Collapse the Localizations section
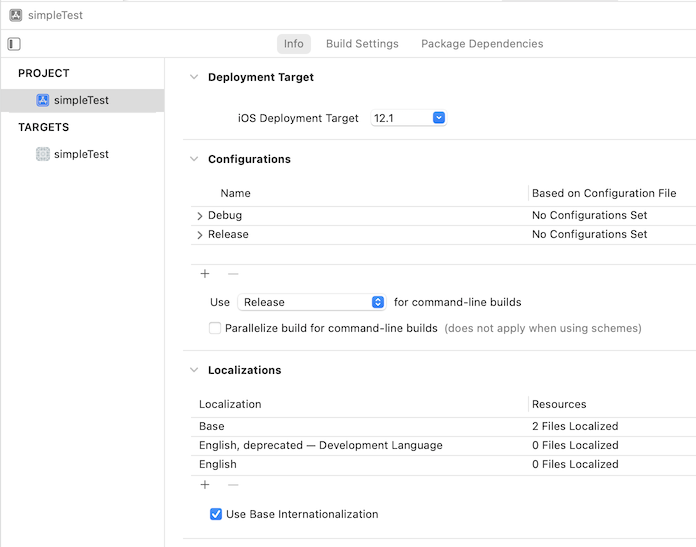Image resolution: width=696 pixels, height=547 pixels. click(x=194, y=370)
